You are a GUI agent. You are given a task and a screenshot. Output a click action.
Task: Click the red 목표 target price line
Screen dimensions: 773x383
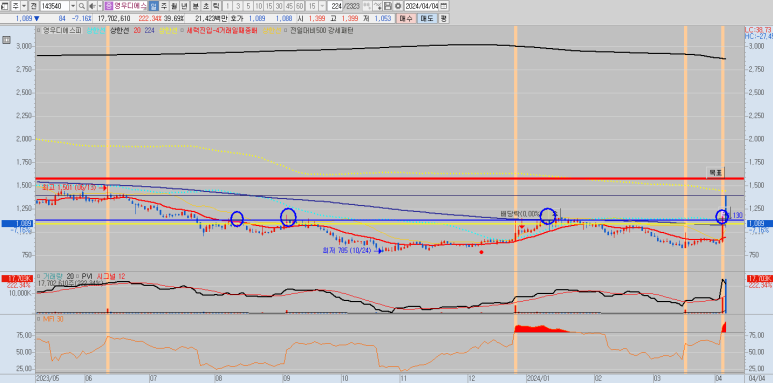(389, 178)
